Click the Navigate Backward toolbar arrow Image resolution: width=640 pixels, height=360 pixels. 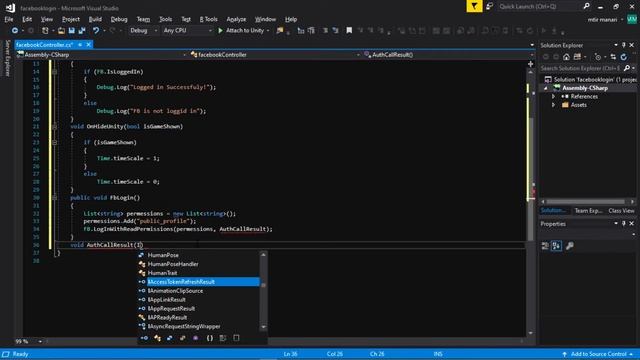click(x=15, y=31)
